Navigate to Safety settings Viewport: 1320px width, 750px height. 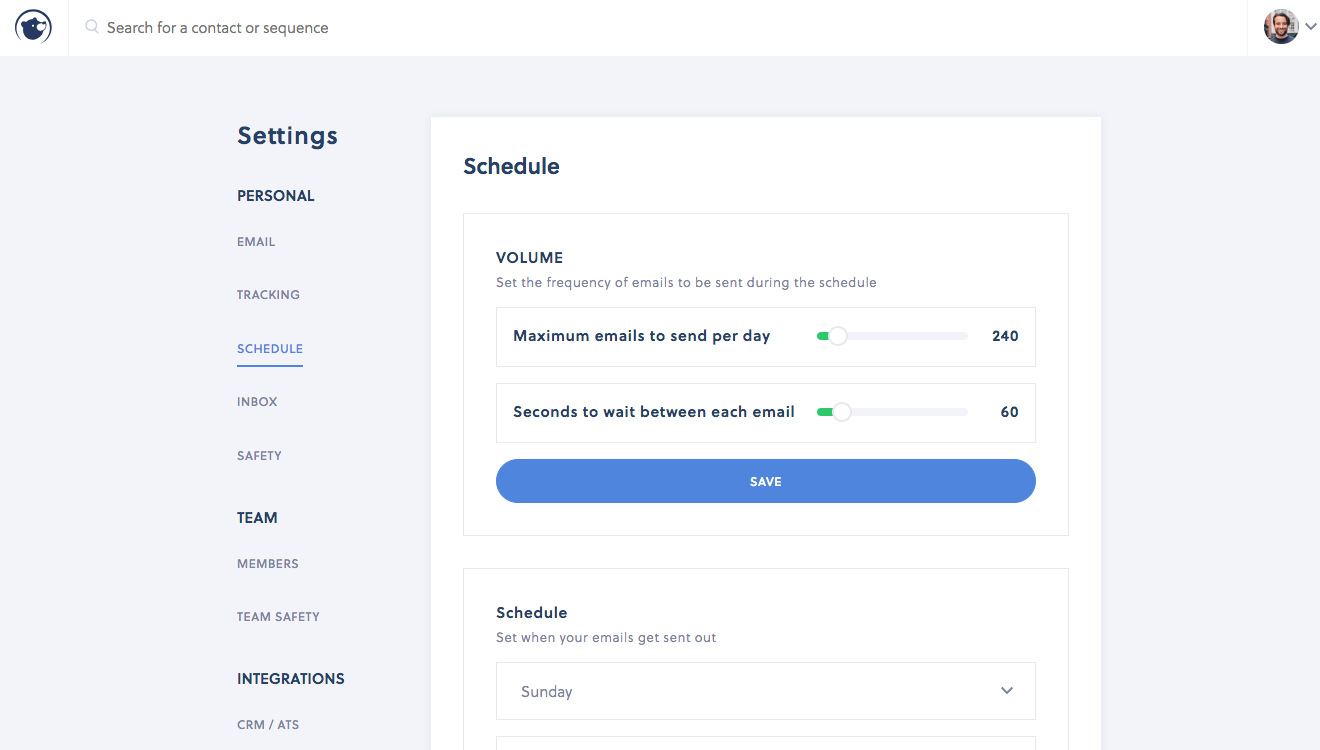(259, 456)
